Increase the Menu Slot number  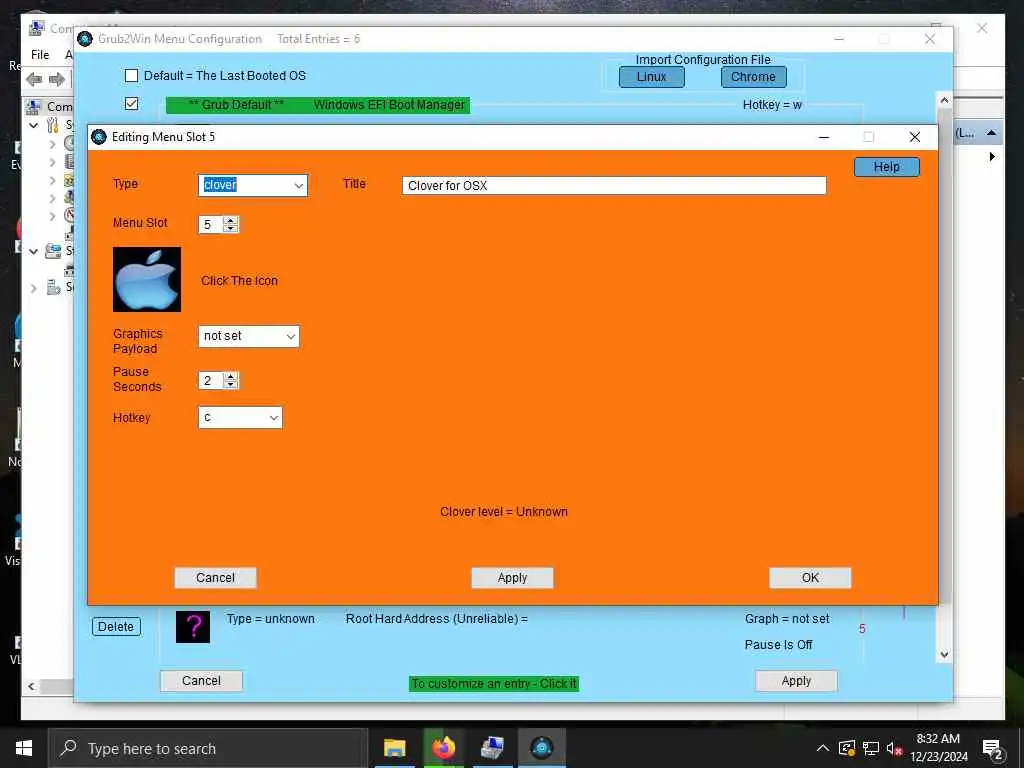point(230,221)
